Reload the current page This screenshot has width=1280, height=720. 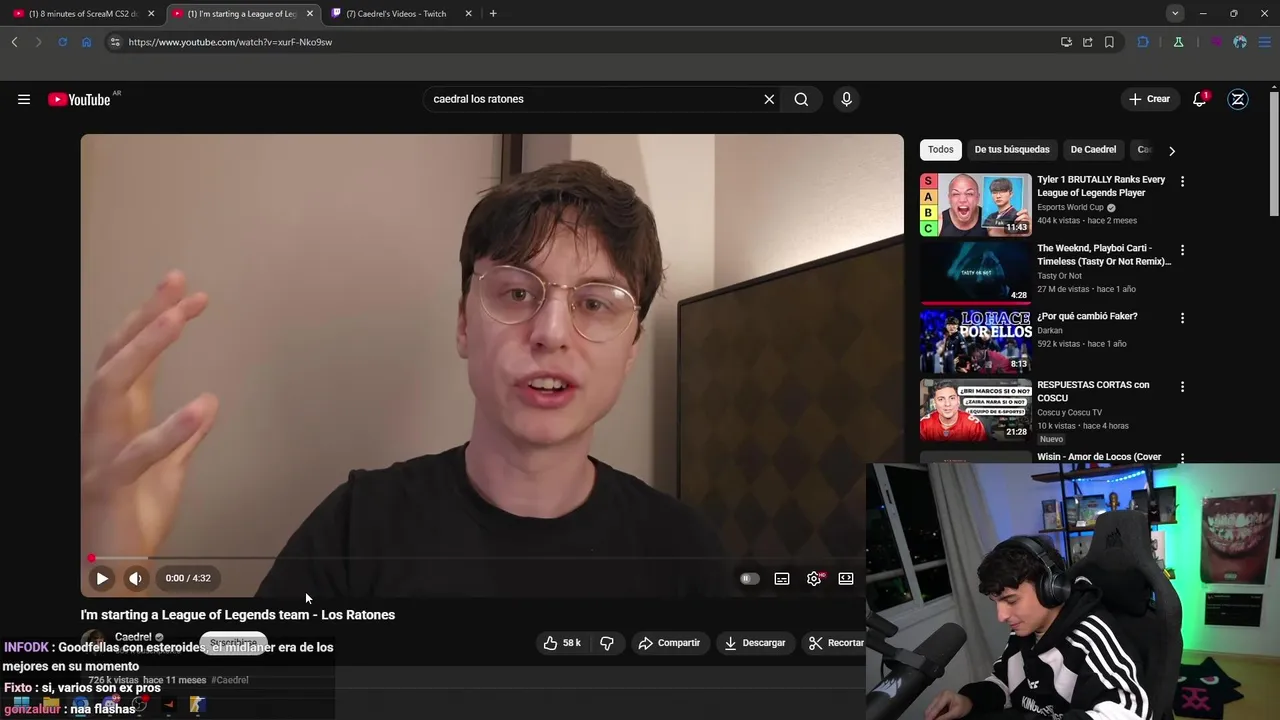62,42
